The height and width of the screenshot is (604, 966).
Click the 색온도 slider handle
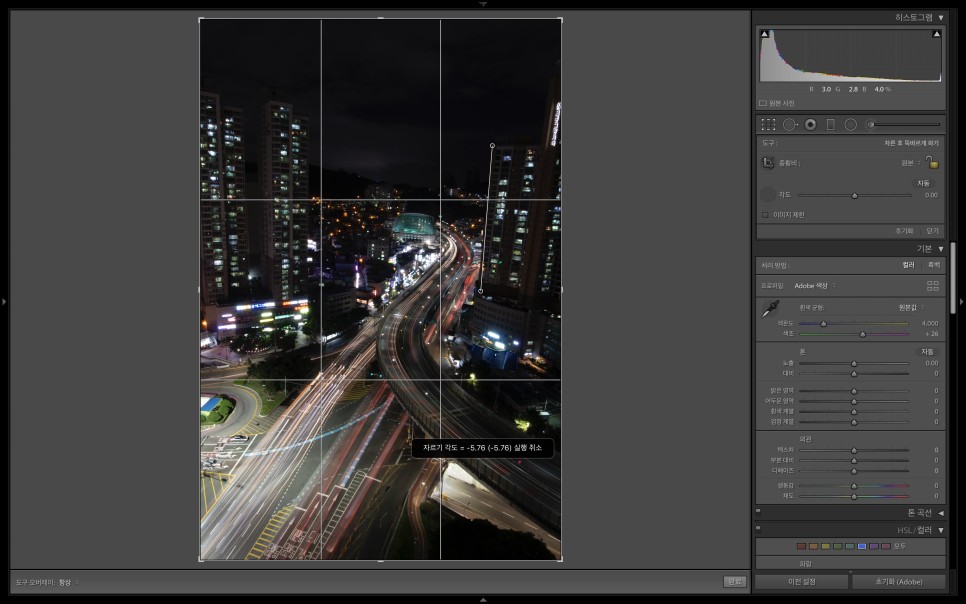[x=824, y=324]
